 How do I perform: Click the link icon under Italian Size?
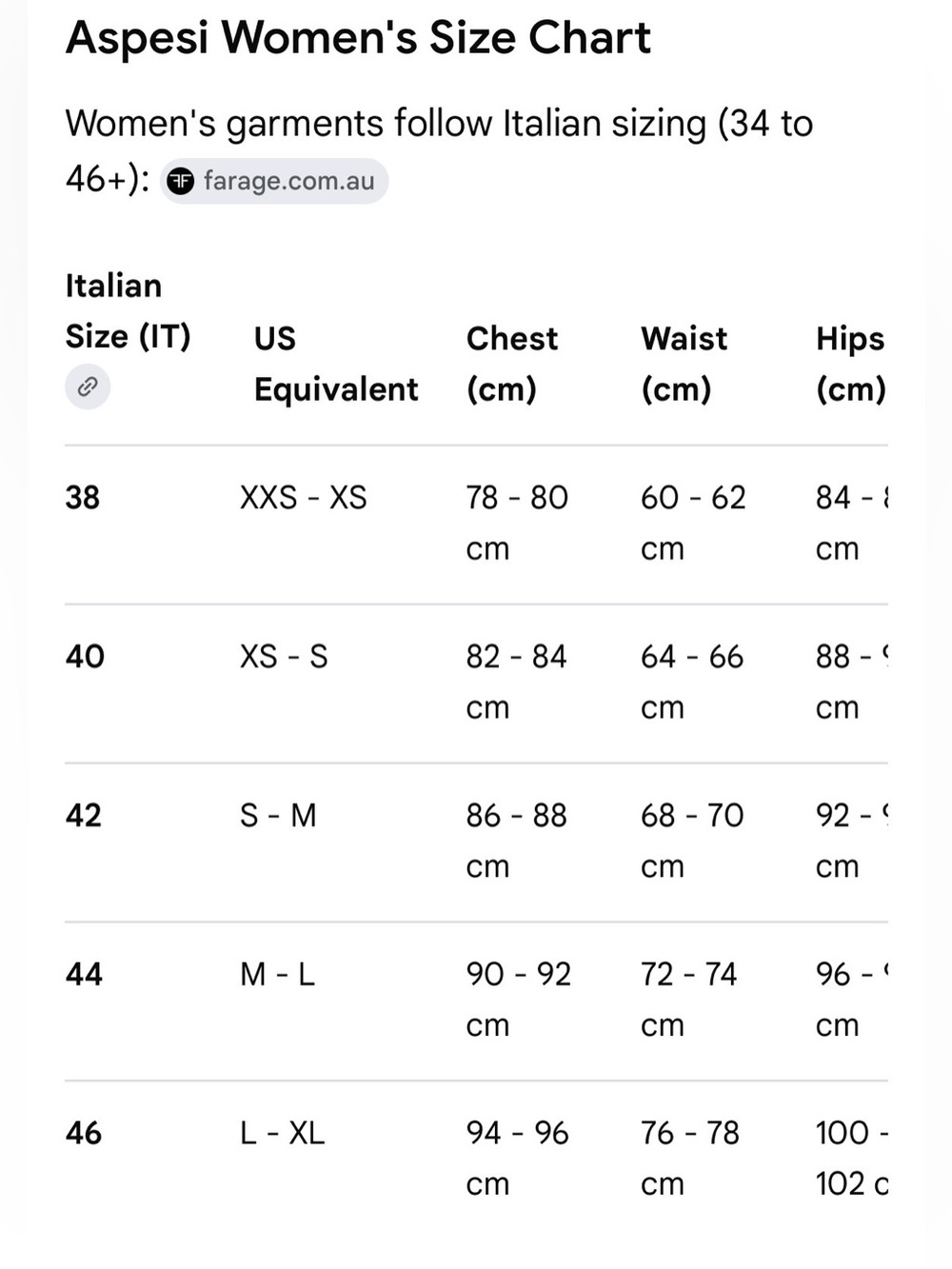pos(88,387)
